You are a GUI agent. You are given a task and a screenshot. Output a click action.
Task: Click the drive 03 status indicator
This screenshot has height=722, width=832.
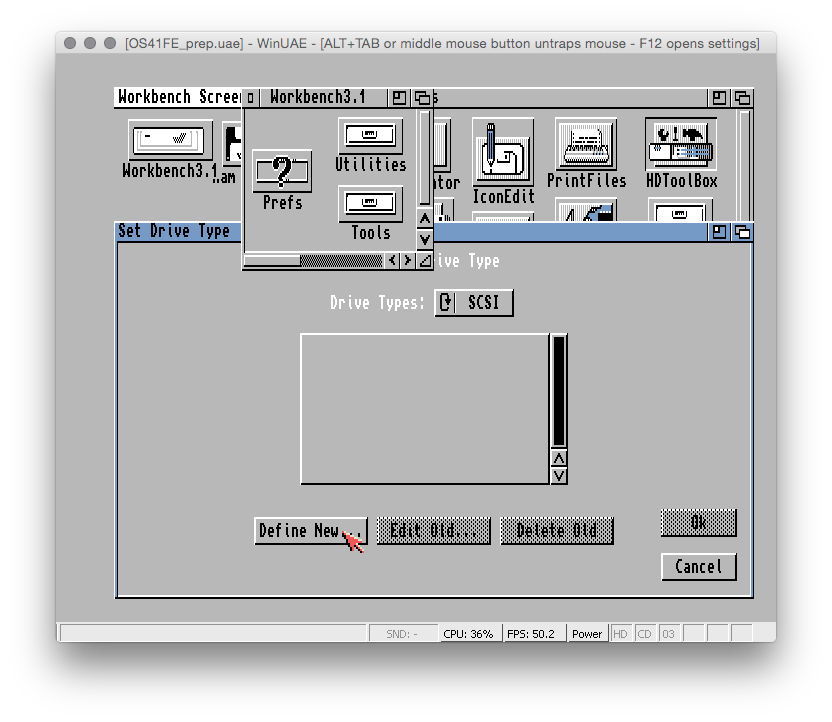(669, 634)
